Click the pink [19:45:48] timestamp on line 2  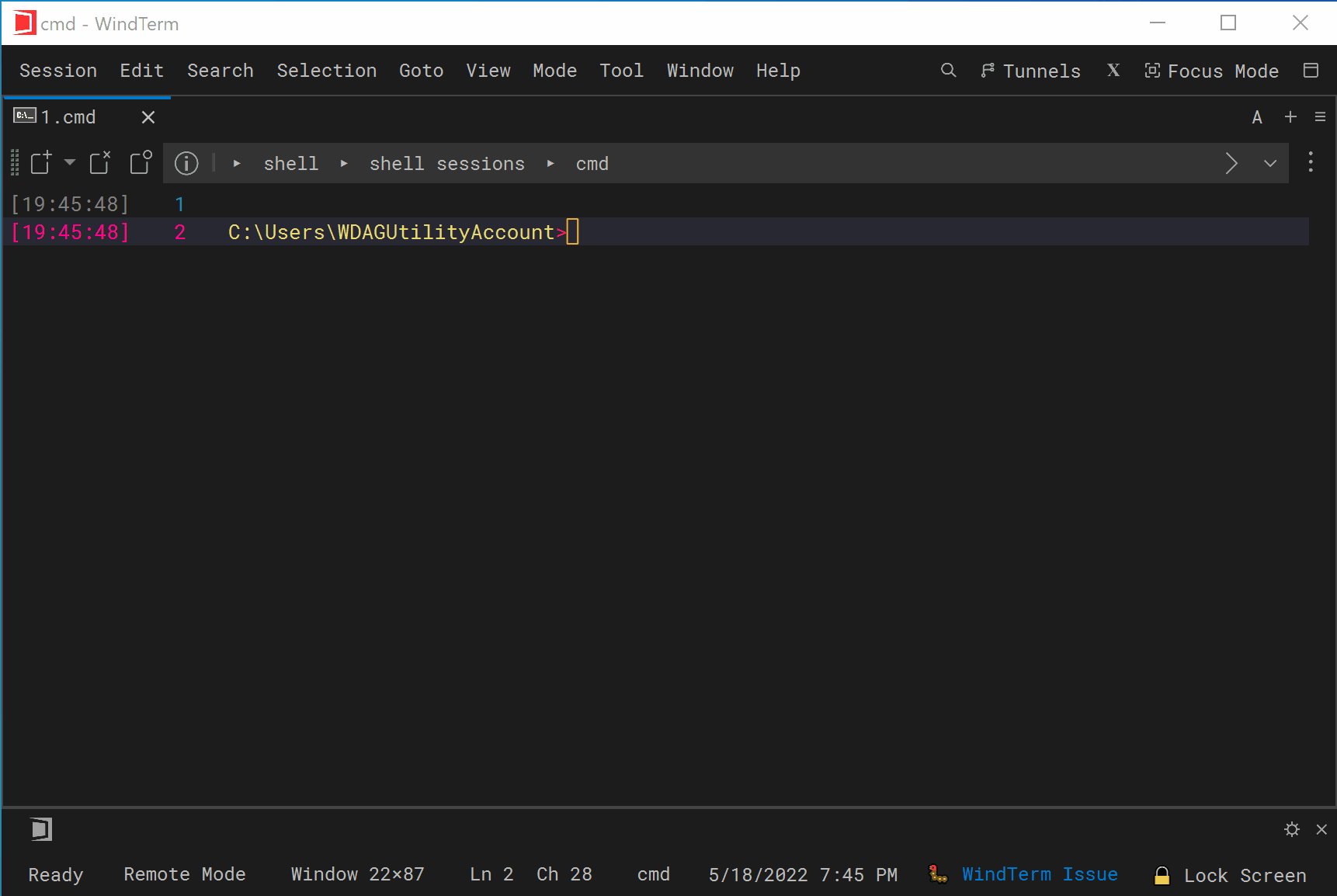pyautogui.click(x=70, y=232)
